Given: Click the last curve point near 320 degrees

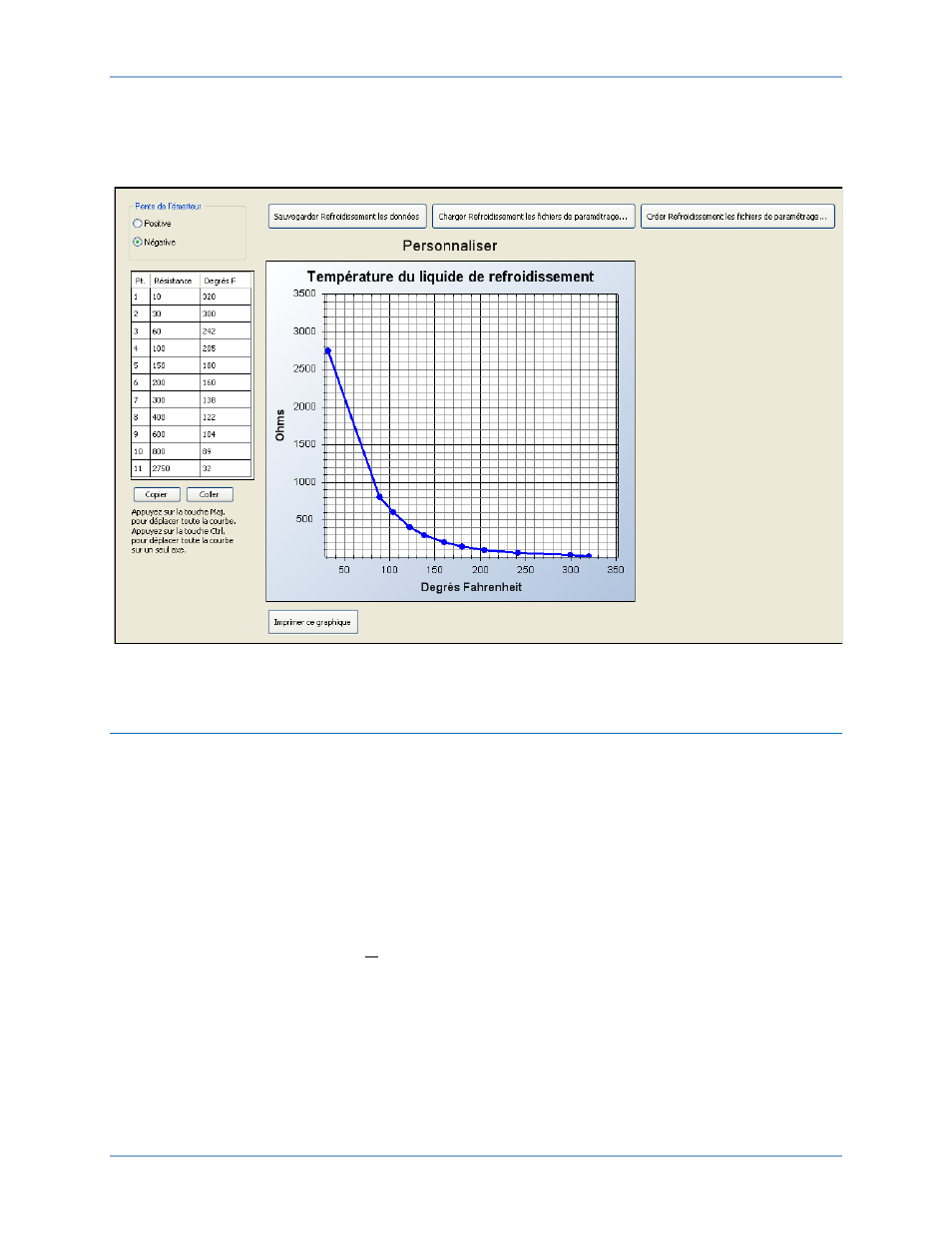Looking at the screenshot, I should tap(589, 556).
